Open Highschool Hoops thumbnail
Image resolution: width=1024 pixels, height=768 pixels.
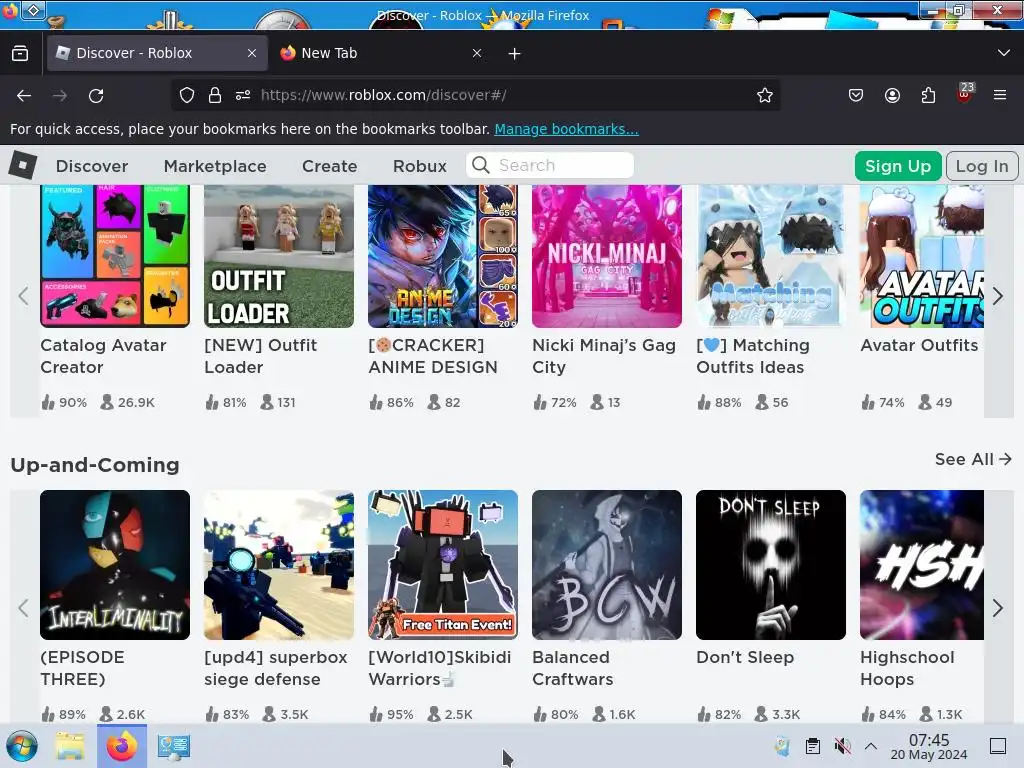click(x=922, y=565)
